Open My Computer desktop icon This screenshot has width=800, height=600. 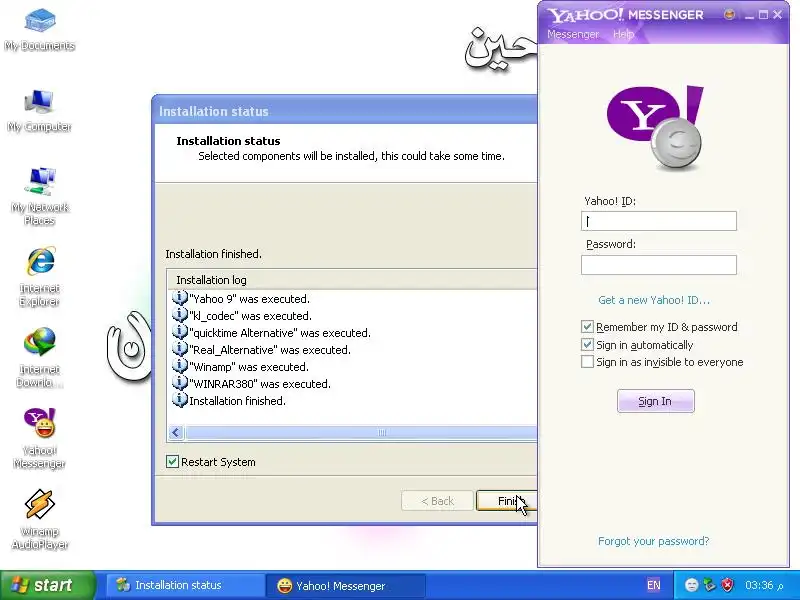pos(40,110)
